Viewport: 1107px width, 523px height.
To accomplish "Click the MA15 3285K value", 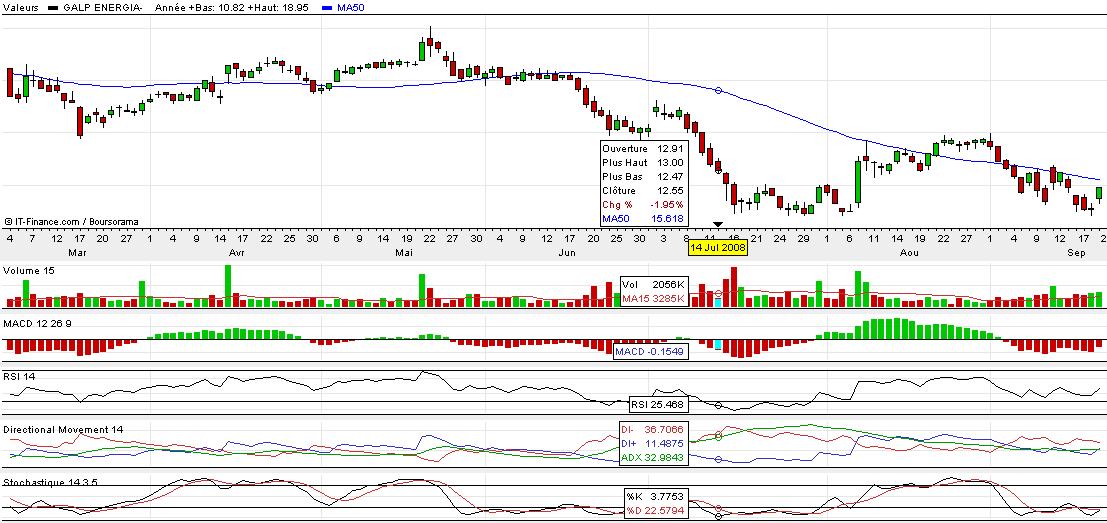I will coord(654,299).
